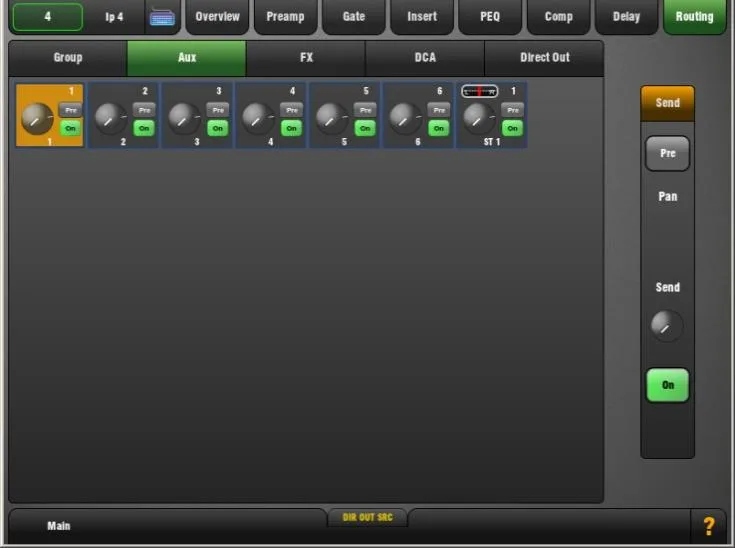Open the Preamp tab

coord(285,17)
